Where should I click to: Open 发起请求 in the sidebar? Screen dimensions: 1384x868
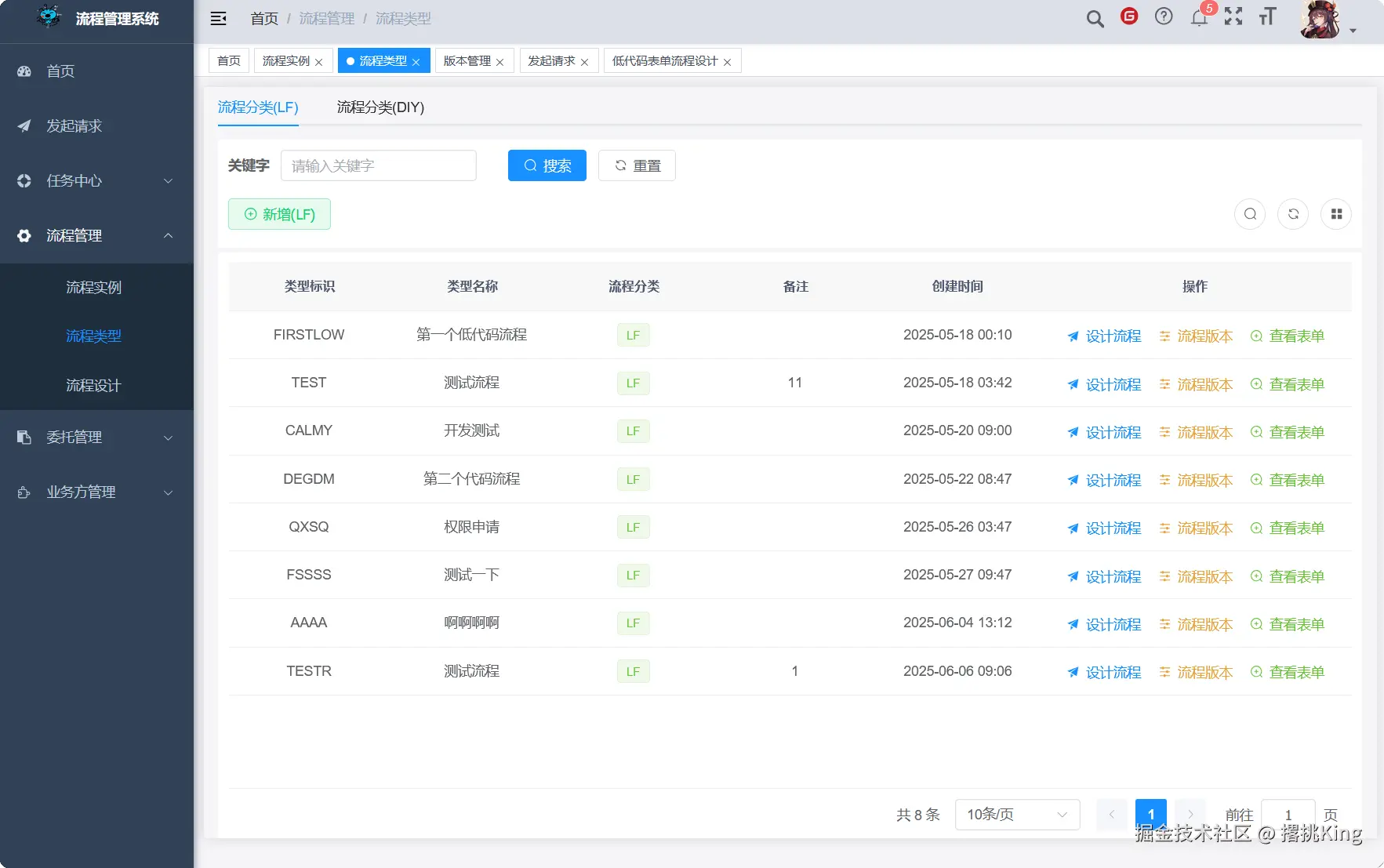tap(96, 126)
